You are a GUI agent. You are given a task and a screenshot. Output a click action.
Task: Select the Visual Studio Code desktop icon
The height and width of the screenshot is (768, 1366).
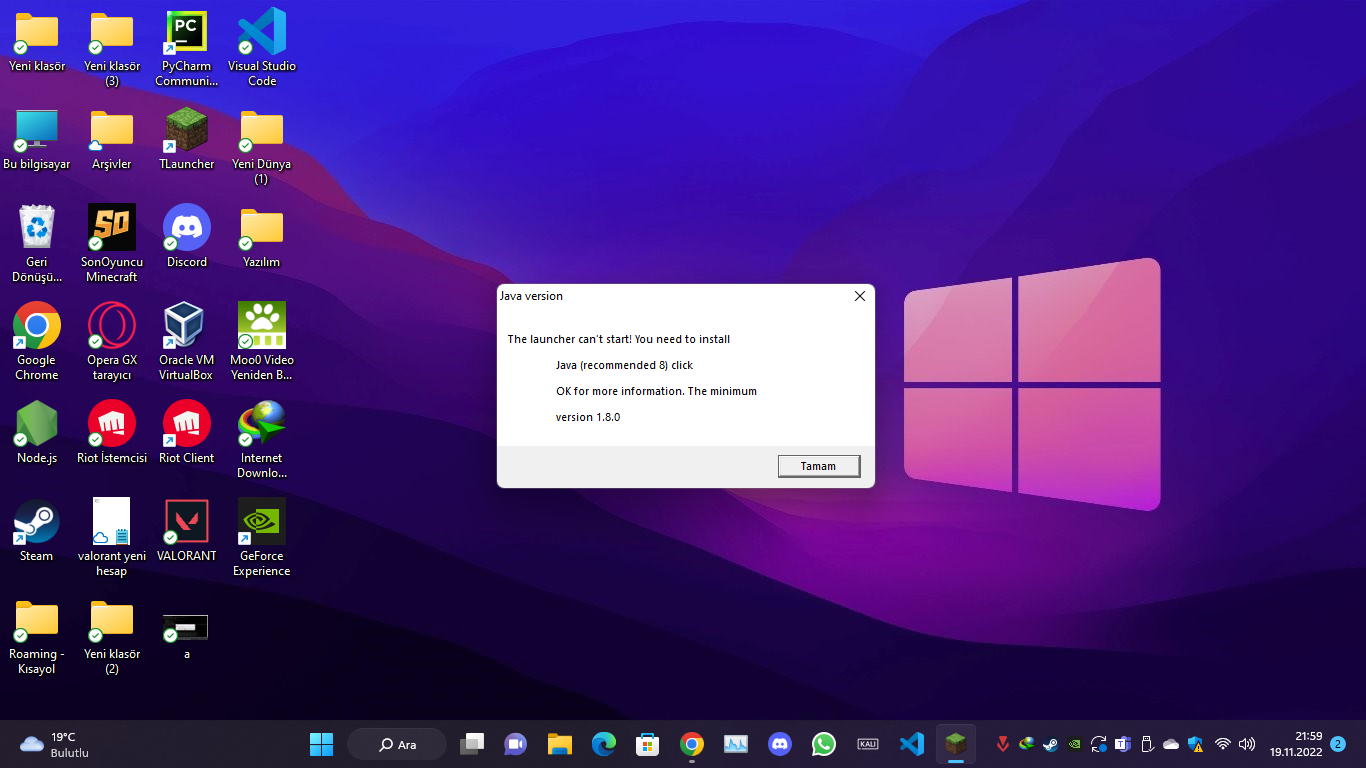(262, 48)
